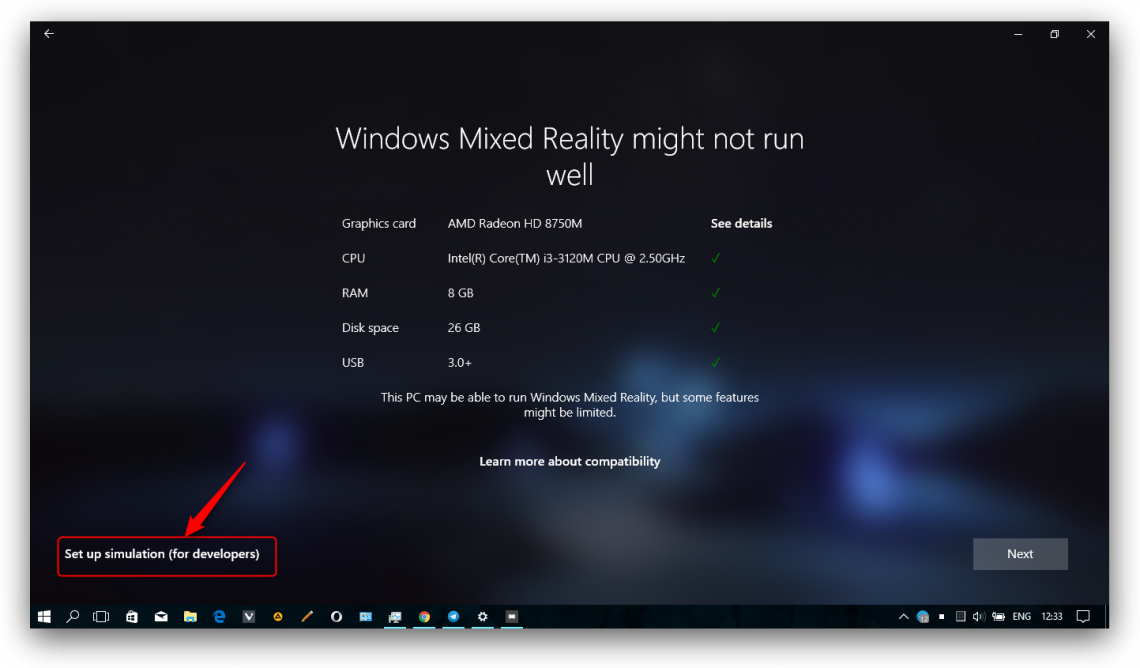The height and width of the screenshot is (668, 1140).
Task: Open File Explorer from the taskbar
Action: coord(190,616)
